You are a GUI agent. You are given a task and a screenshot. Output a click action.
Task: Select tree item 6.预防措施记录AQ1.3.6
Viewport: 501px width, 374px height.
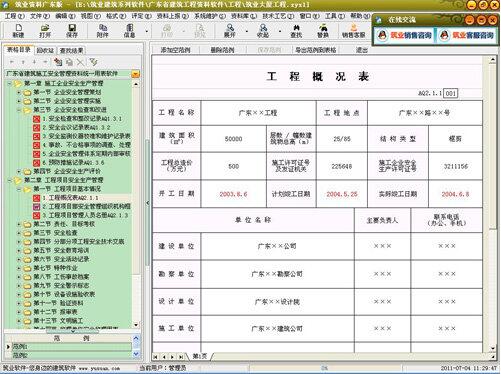point(73,163)
